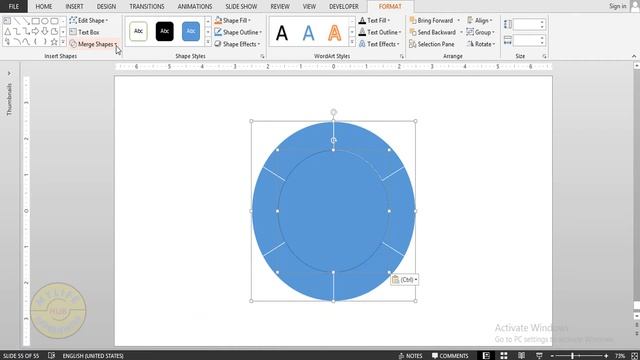The width and height of the screenshot is (640, 360).
Task: Open the Size dialog launcher
Action: [544, 56]
